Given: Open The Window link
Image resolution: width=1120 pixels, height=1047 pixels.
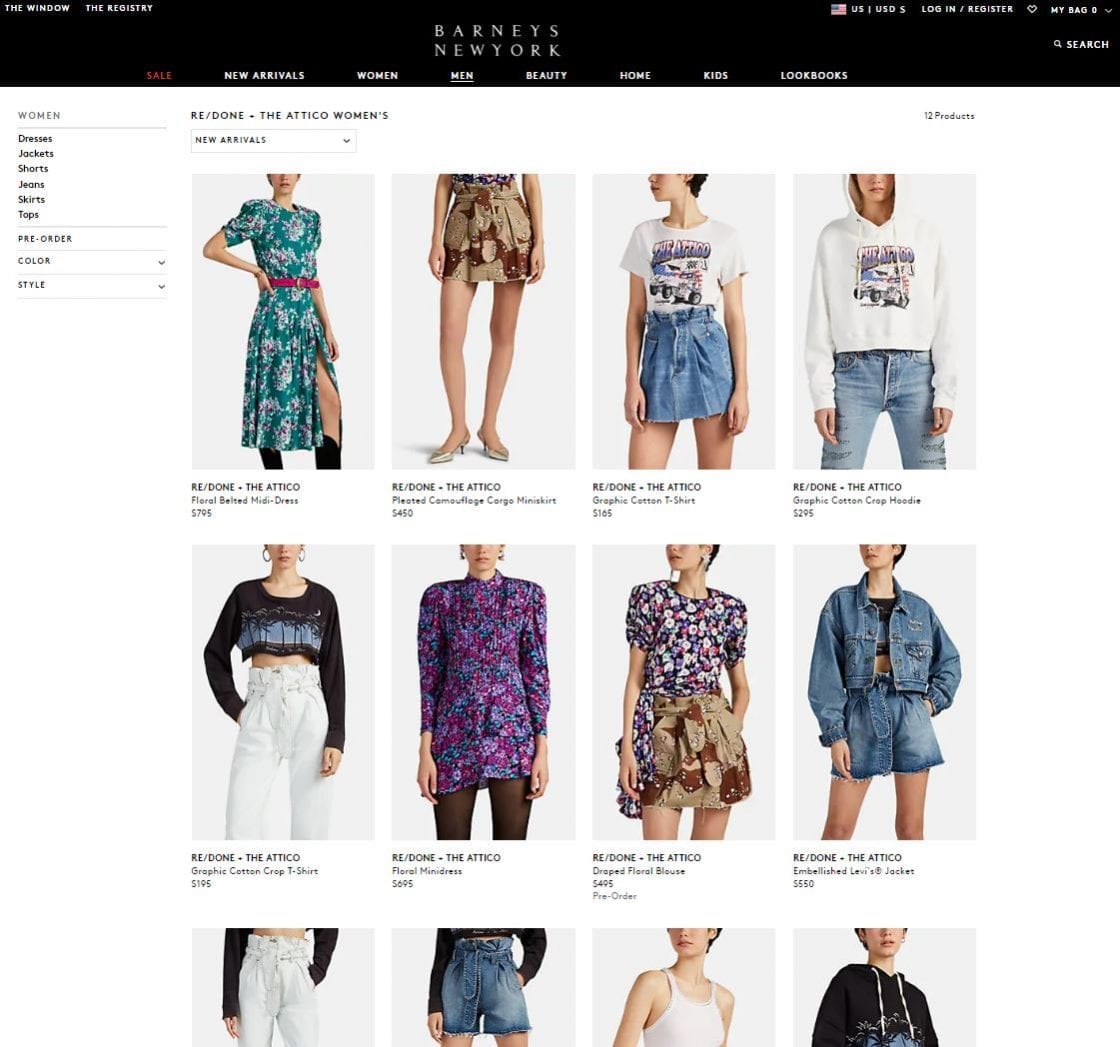Looking at the screenshot, I should coord(37,8).
